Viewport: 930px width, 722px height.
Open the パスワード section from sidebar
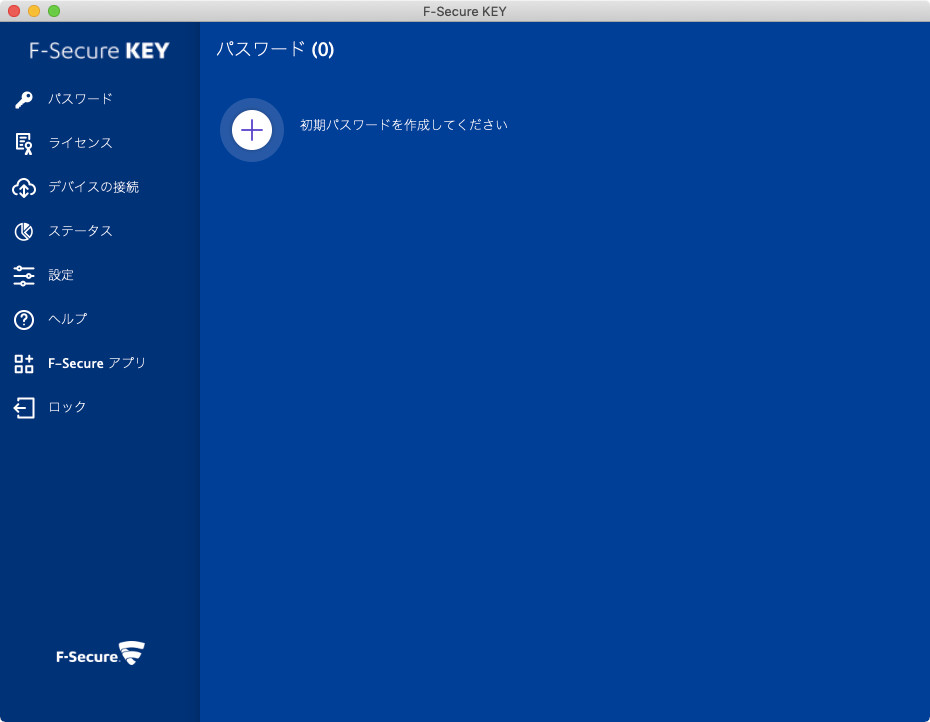tap(80, 99)
